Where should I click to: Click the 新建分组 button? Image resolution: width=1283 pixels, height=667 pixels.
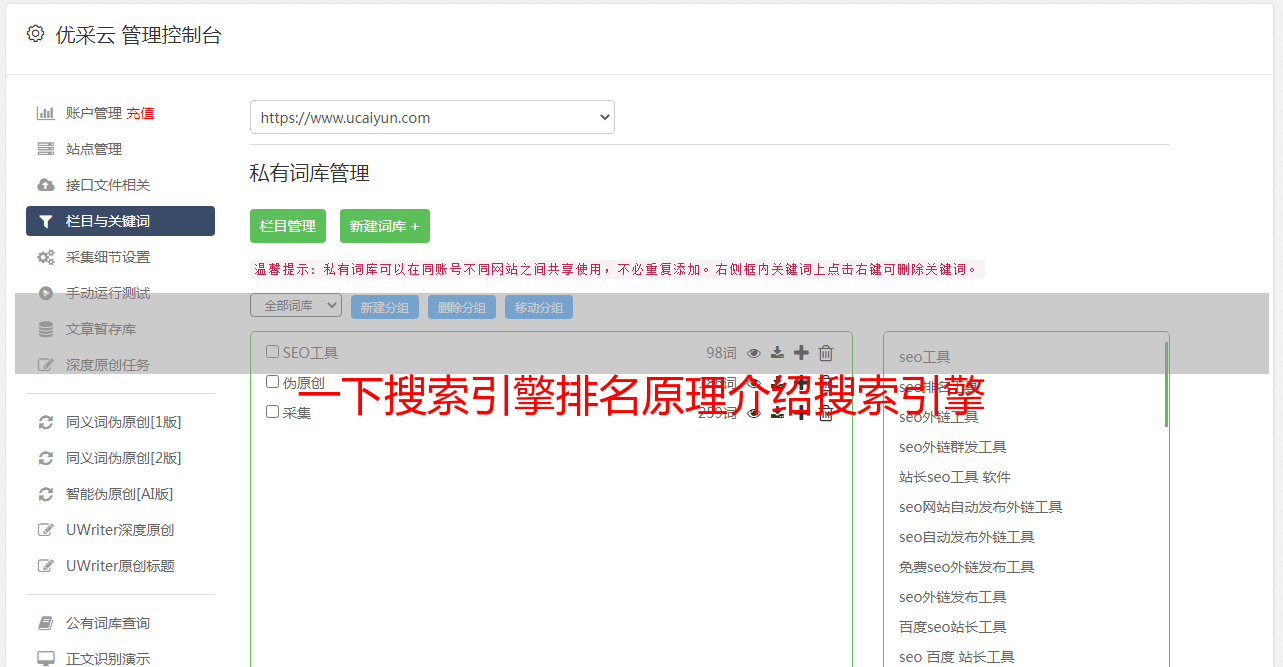(385, 307)
